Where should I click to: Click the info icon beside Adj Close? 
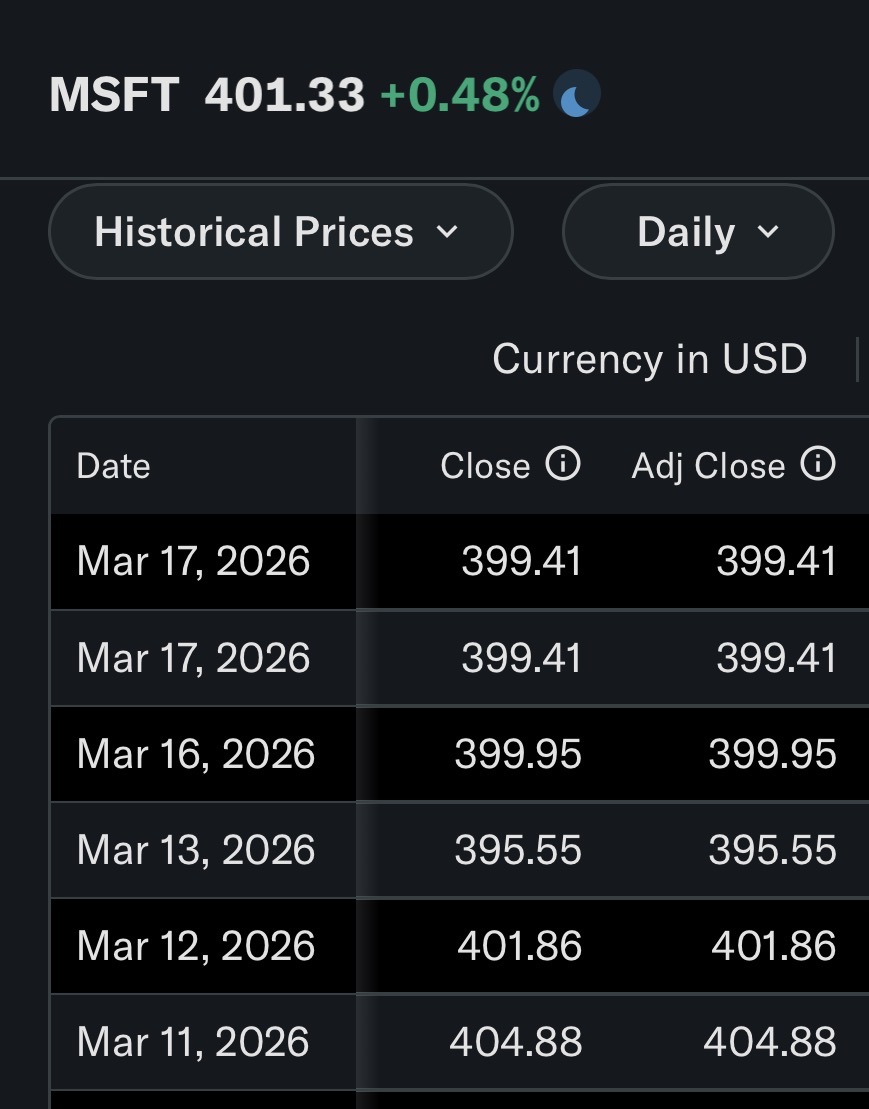[x=818, y=464]
